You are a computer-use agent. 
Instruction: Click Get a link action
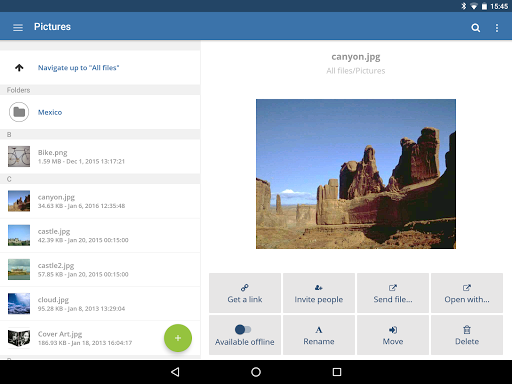click(x=245, y=293)
